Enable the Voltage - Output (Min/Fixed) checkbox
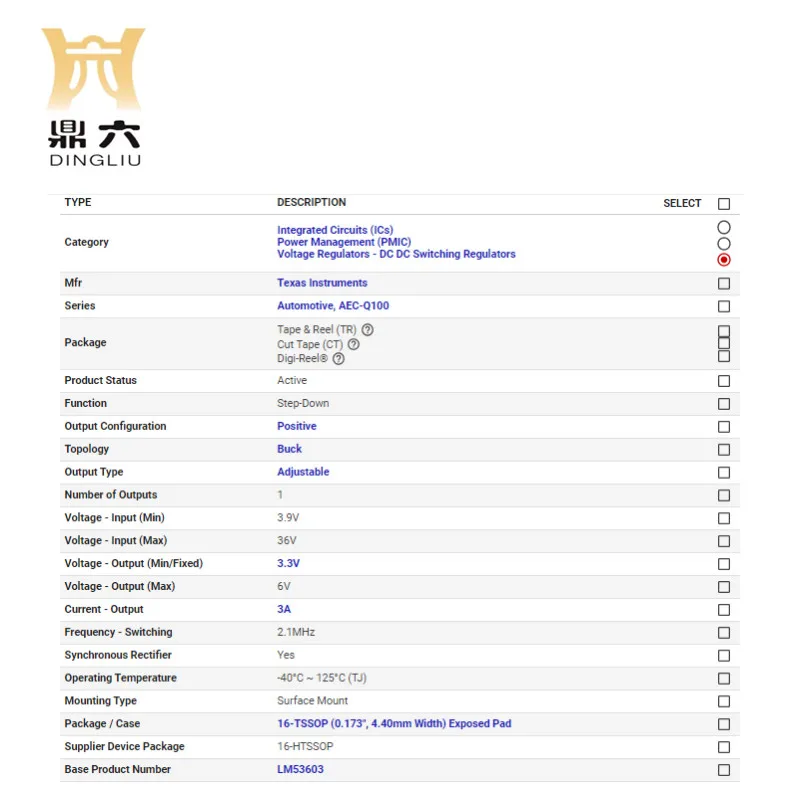 click(723, 564)
